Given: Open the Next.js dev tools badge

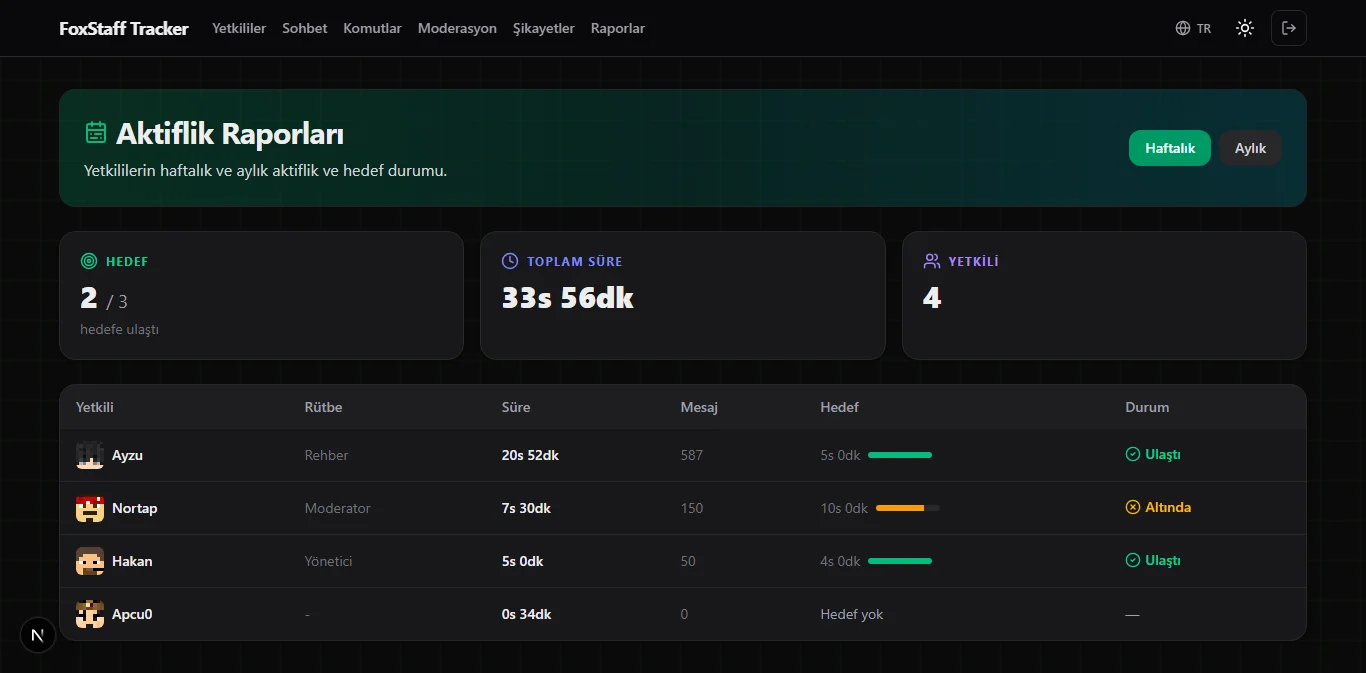Looking at the screenshot, I should coord(38,635).
